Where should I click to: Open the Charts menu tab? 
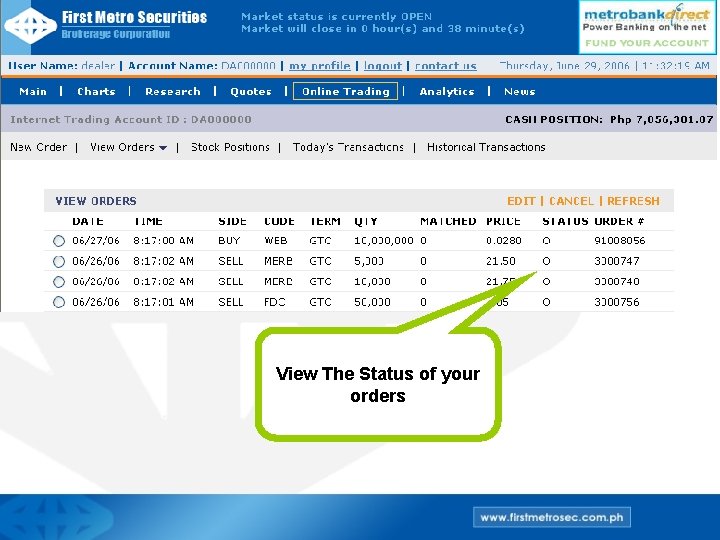[96, 91]
